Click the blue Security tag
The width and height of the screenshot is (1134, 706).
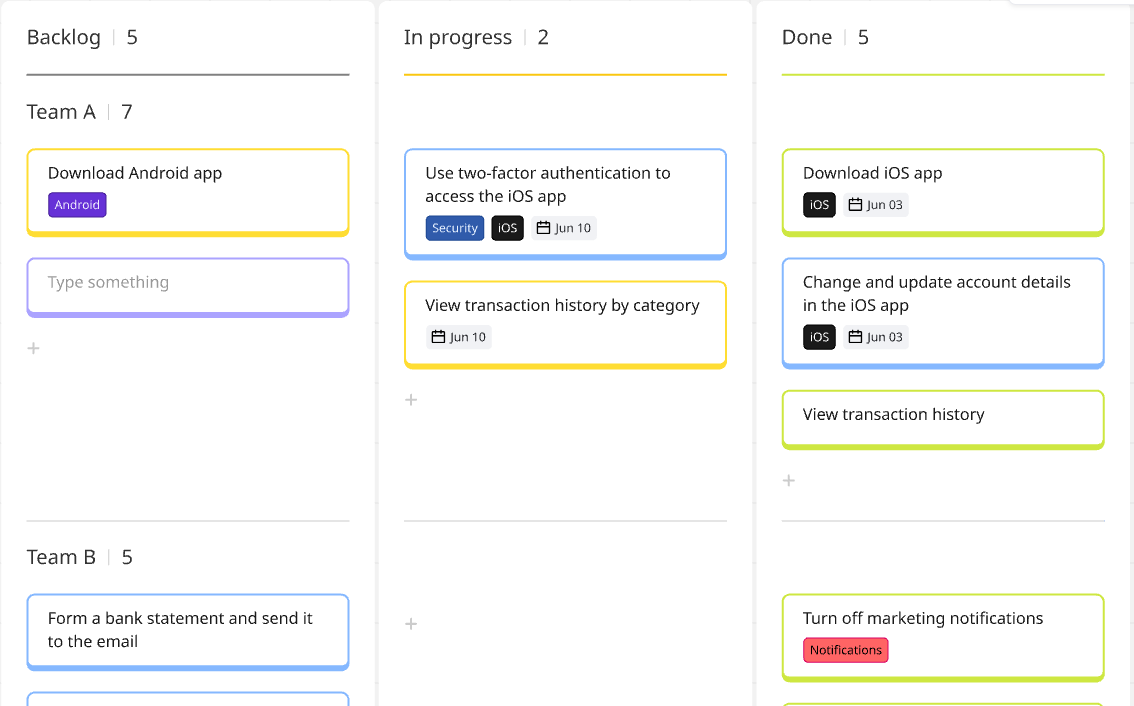[x=455, y=228]
